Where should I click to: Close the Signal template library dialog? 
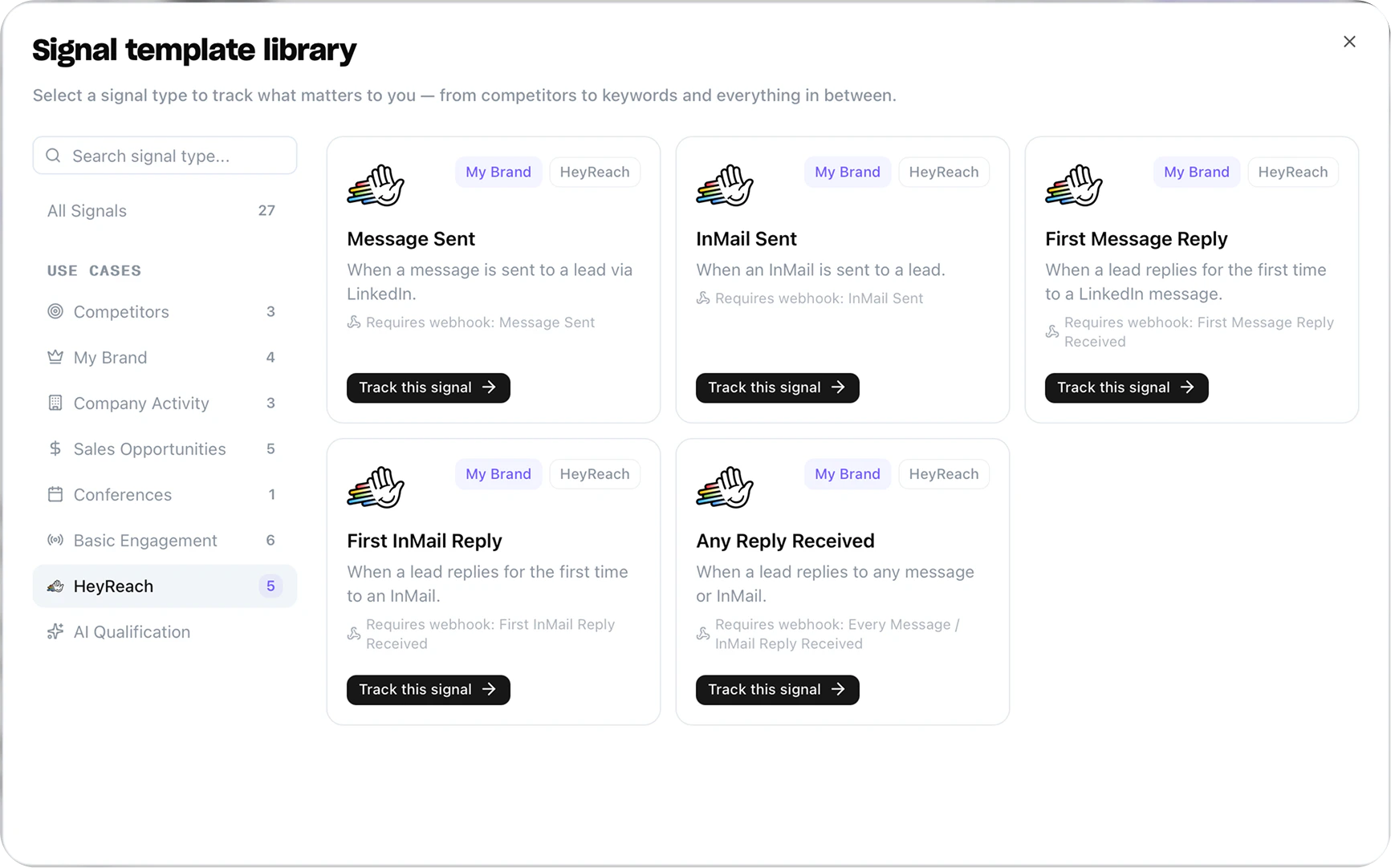coord(1349,41)
